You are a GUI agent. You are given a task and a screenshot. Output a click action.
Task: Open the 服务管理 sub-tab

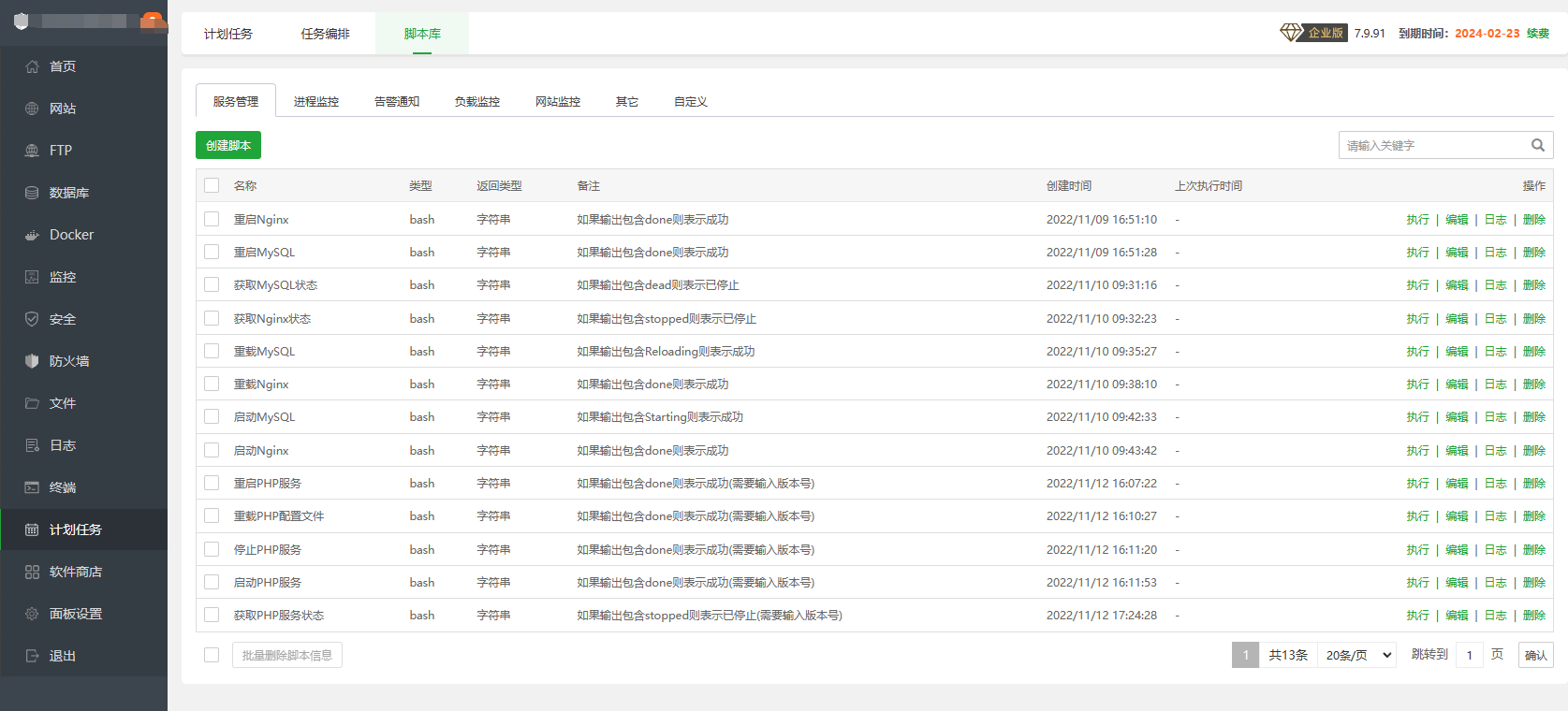[x=236, y=101]
